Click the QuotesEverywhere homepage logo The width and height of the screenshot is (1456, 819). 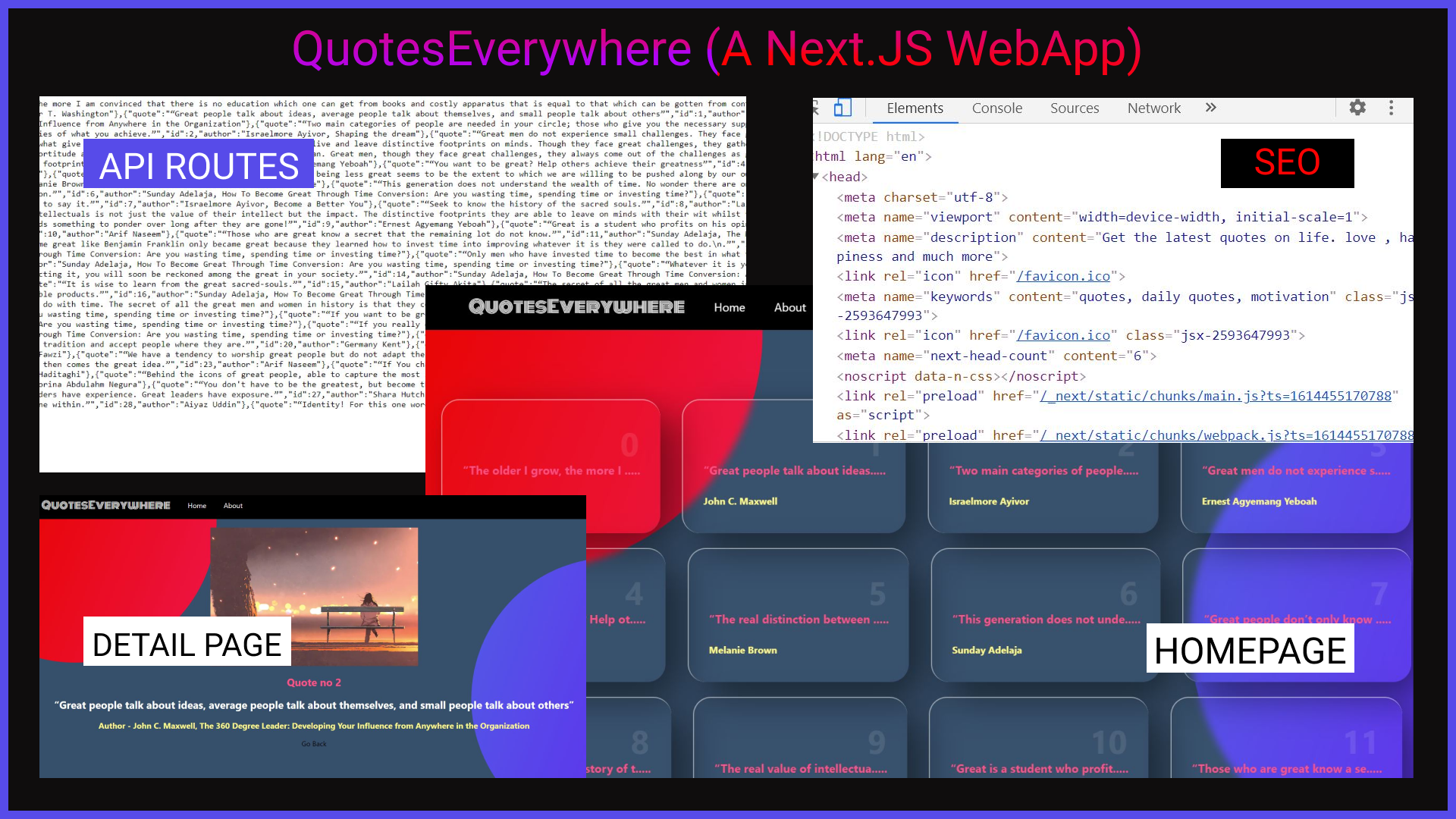pos(576,307)
